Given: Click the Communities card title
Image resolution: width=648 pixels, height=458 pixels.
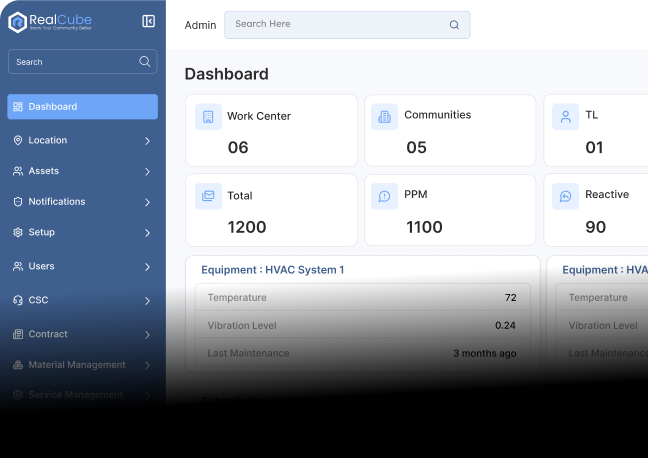Looking at the screenshot, I should (x=437, y=115).
